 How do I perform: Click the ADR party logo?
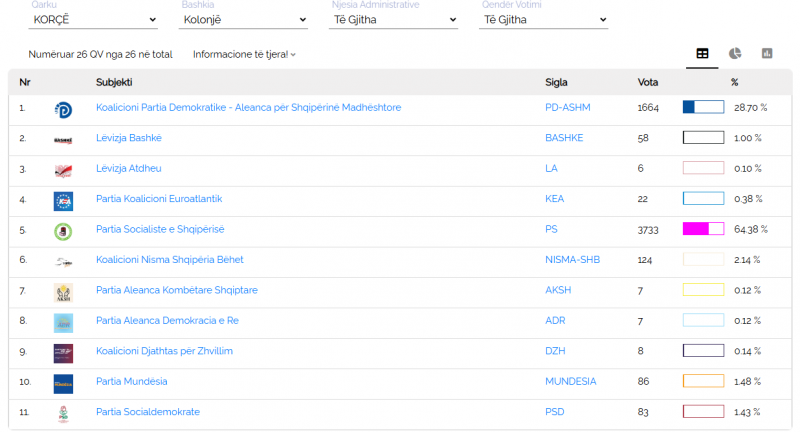click(x=63, y=323)
